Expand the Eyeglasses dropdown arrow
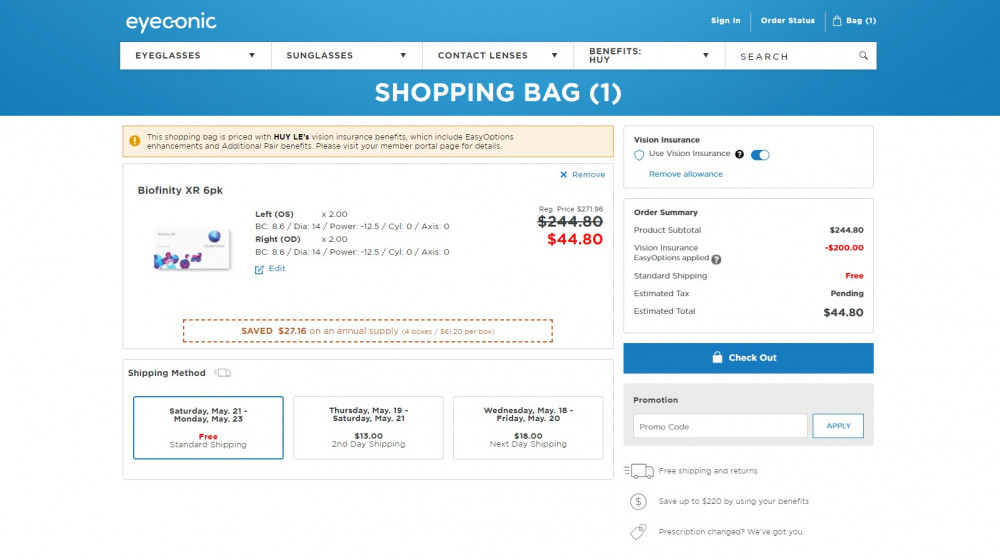The image size is (1000, 560). 252,55
